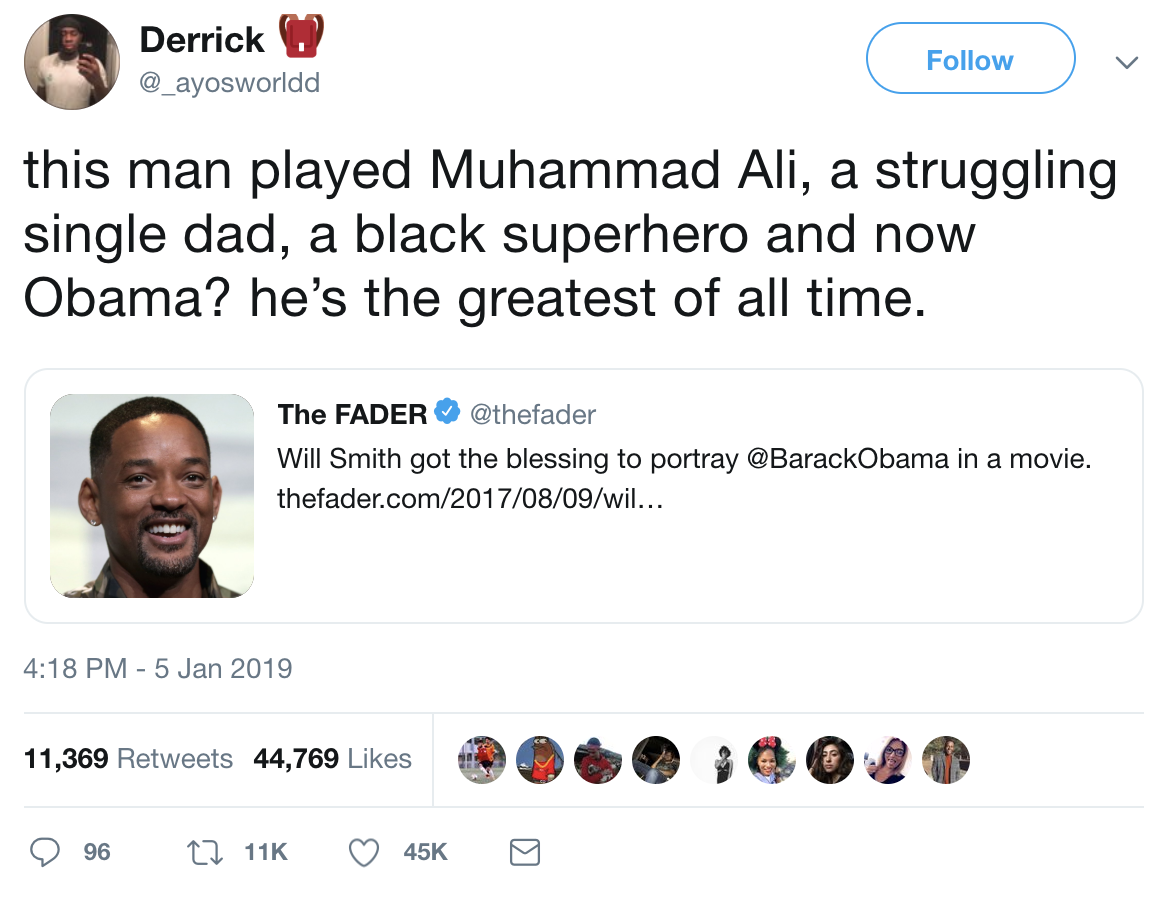This screenshot has width=1168, height=924.
Task: View the 11,369 Retweets list
Action: 128,759
